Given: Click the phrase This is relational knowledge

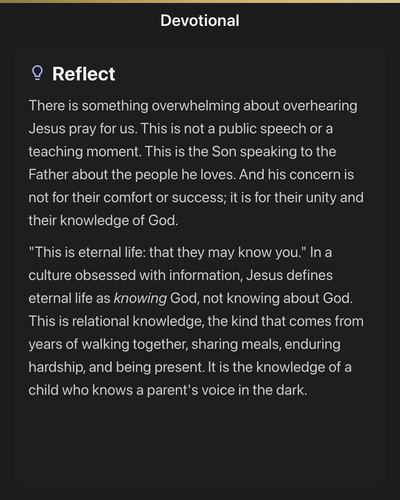Looking at the screenshot, I should [x=116, y=321].
